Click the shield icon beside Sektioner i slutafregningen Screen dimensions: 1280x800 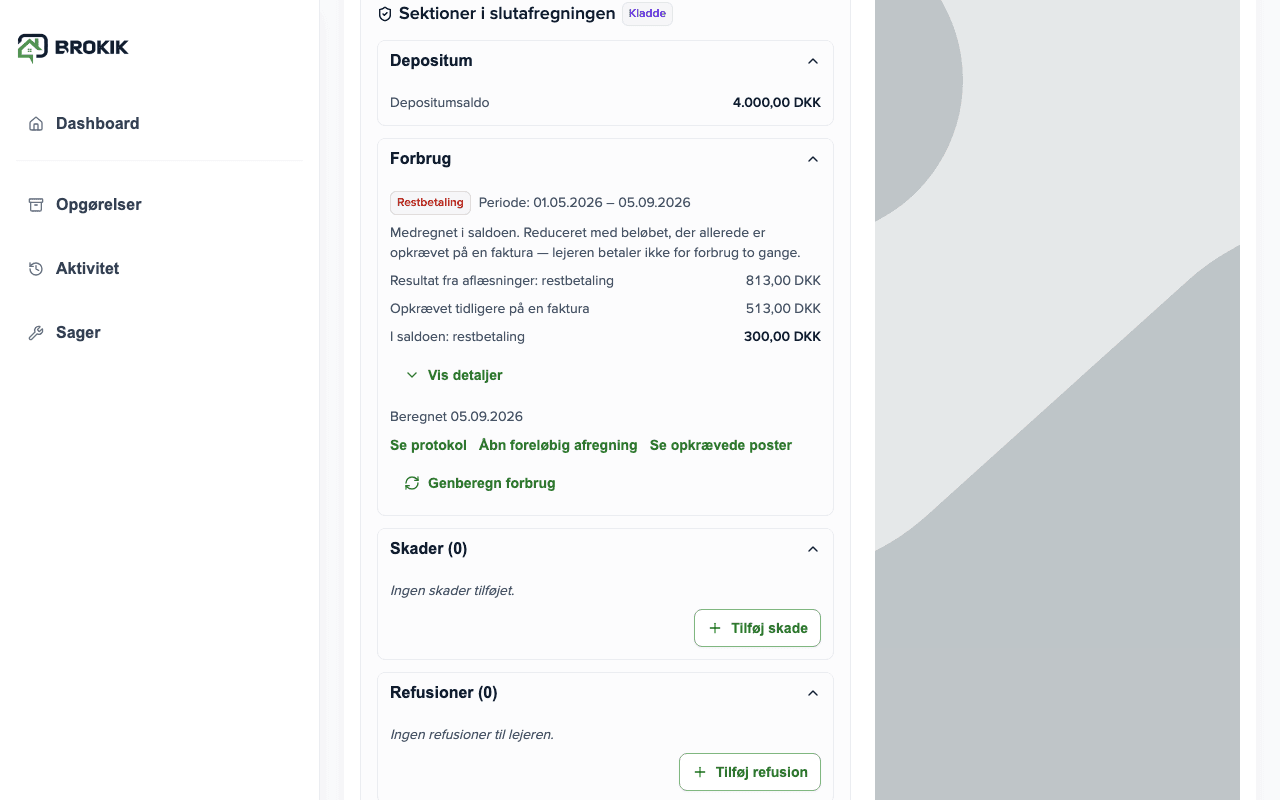385,14
